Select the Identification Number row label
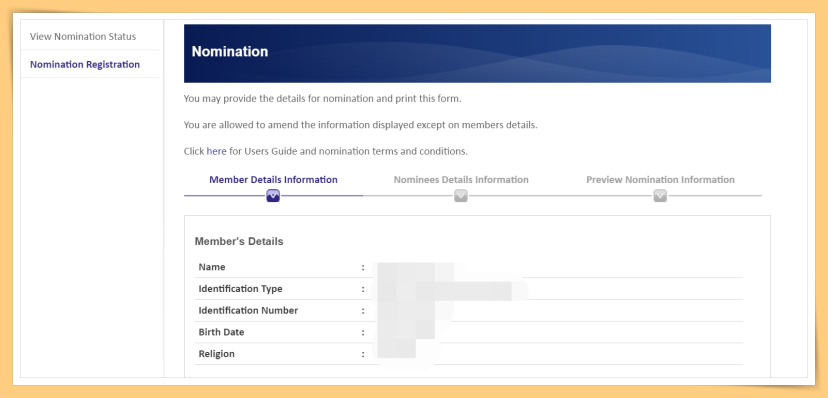This screenshot has width=828, height=398. (x=248, y=310)
